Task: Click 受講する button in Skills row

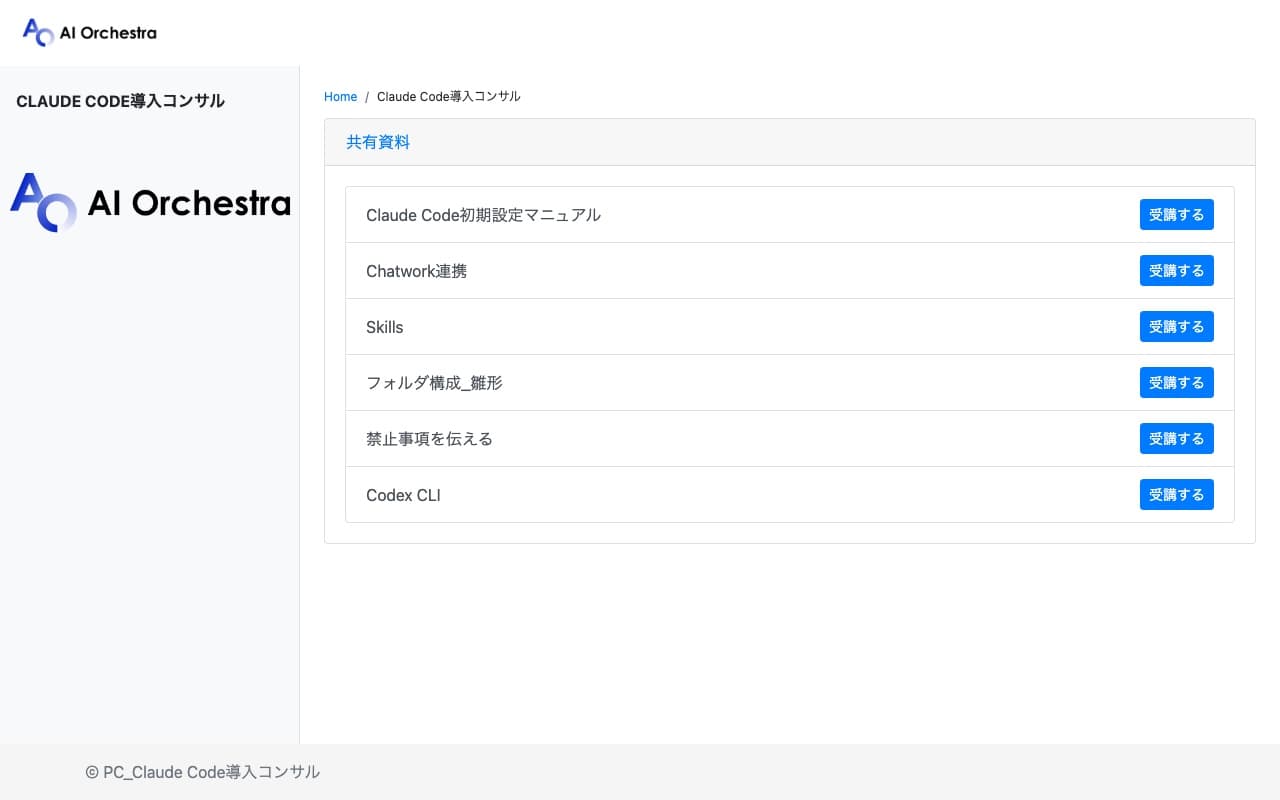Action: (1176, 327)
